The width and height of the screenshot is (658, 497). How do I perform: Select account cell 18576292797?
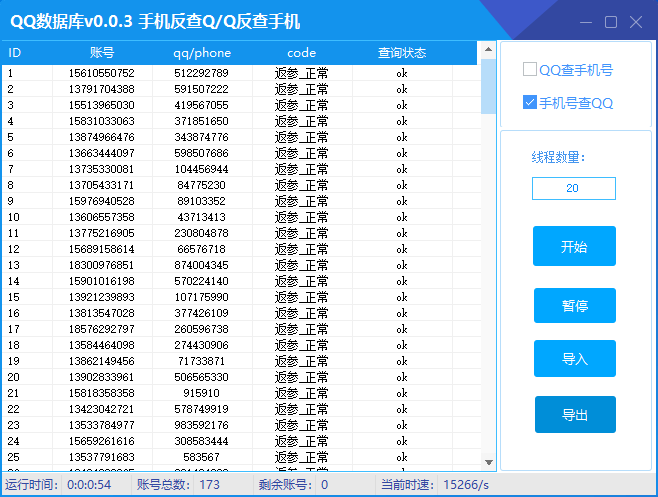(x=102, y=329)
